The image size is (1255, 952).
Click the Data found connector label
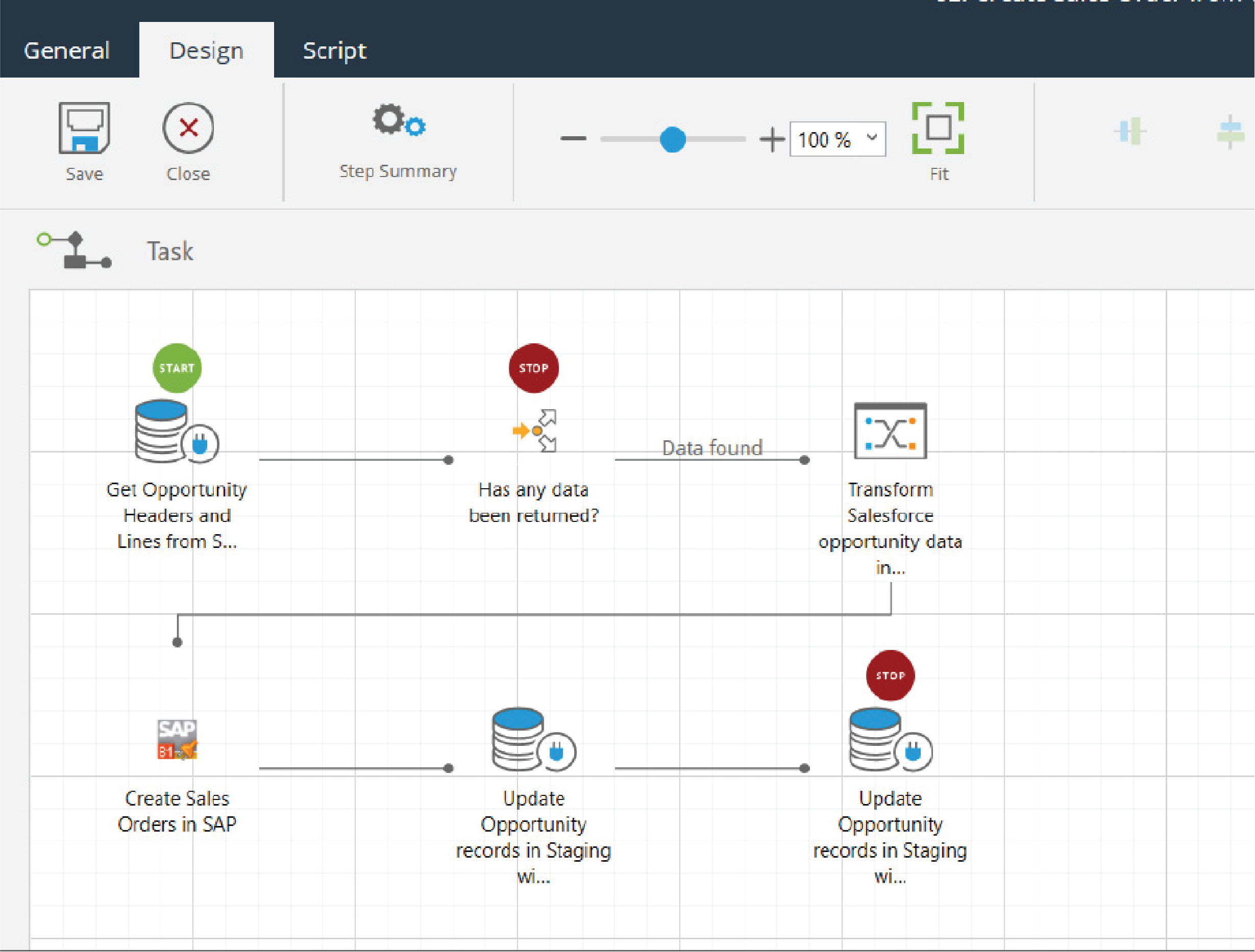tap(712, 448)
